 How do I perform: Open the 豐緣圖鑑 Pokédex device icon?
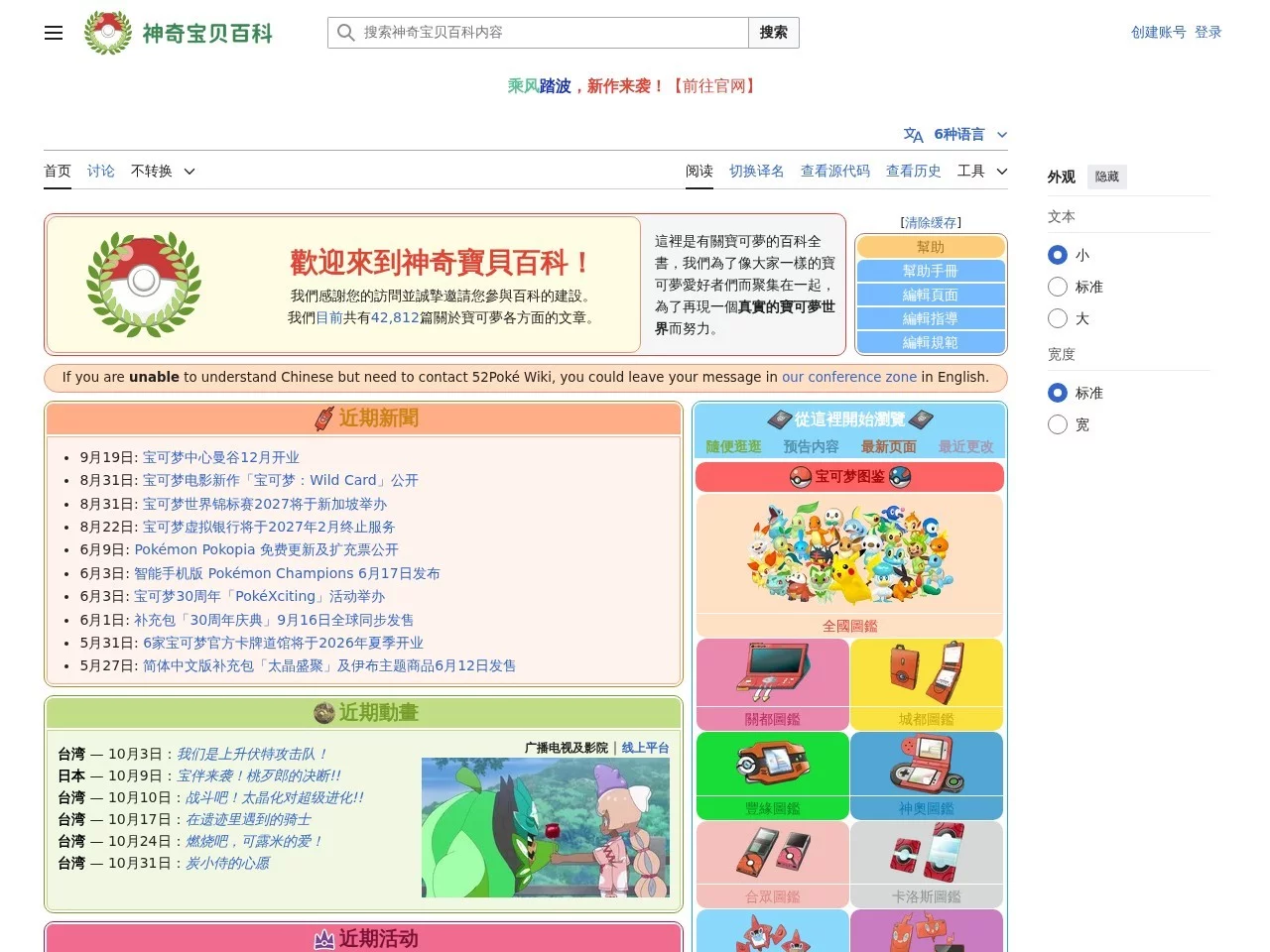pyautogui.click(x=773, y=765)
